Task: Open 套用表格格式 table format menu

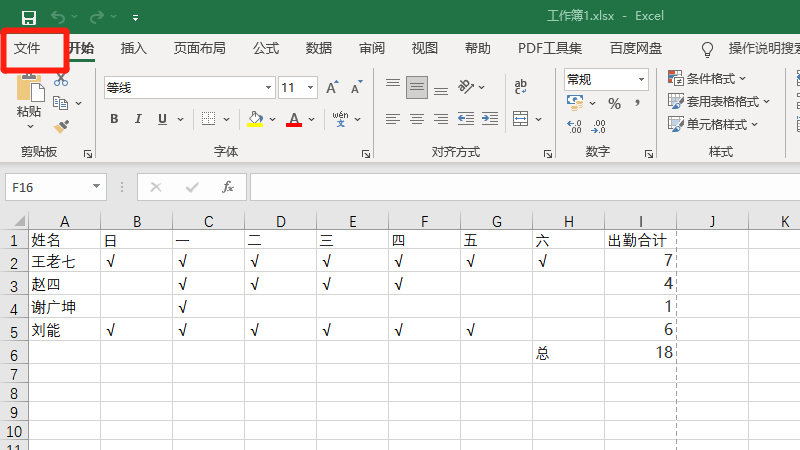Action: pyautogui.click(x=719, y=102)
